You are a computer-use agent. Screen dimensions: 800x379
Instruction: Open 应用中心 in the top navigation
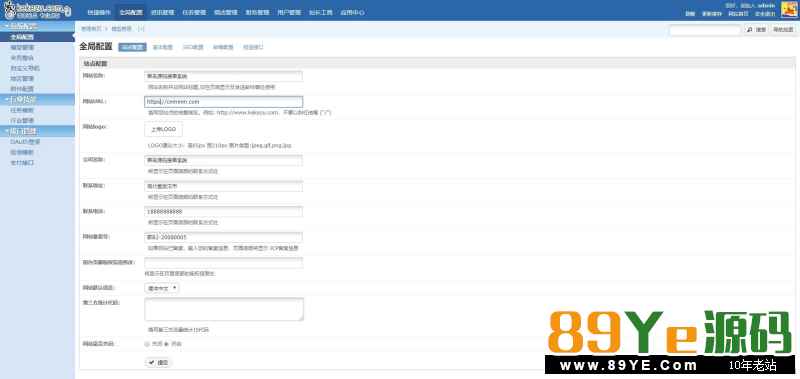click(x=352, y=12)
